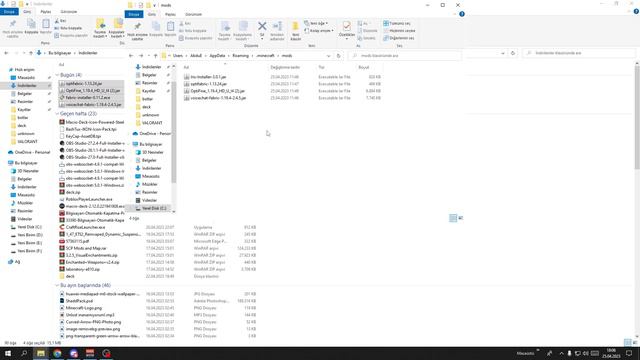Image resolution: width=640 pixels, height=360 pixels.
Task: Click İndirilenler window search box
Action: tap(580, 53)
